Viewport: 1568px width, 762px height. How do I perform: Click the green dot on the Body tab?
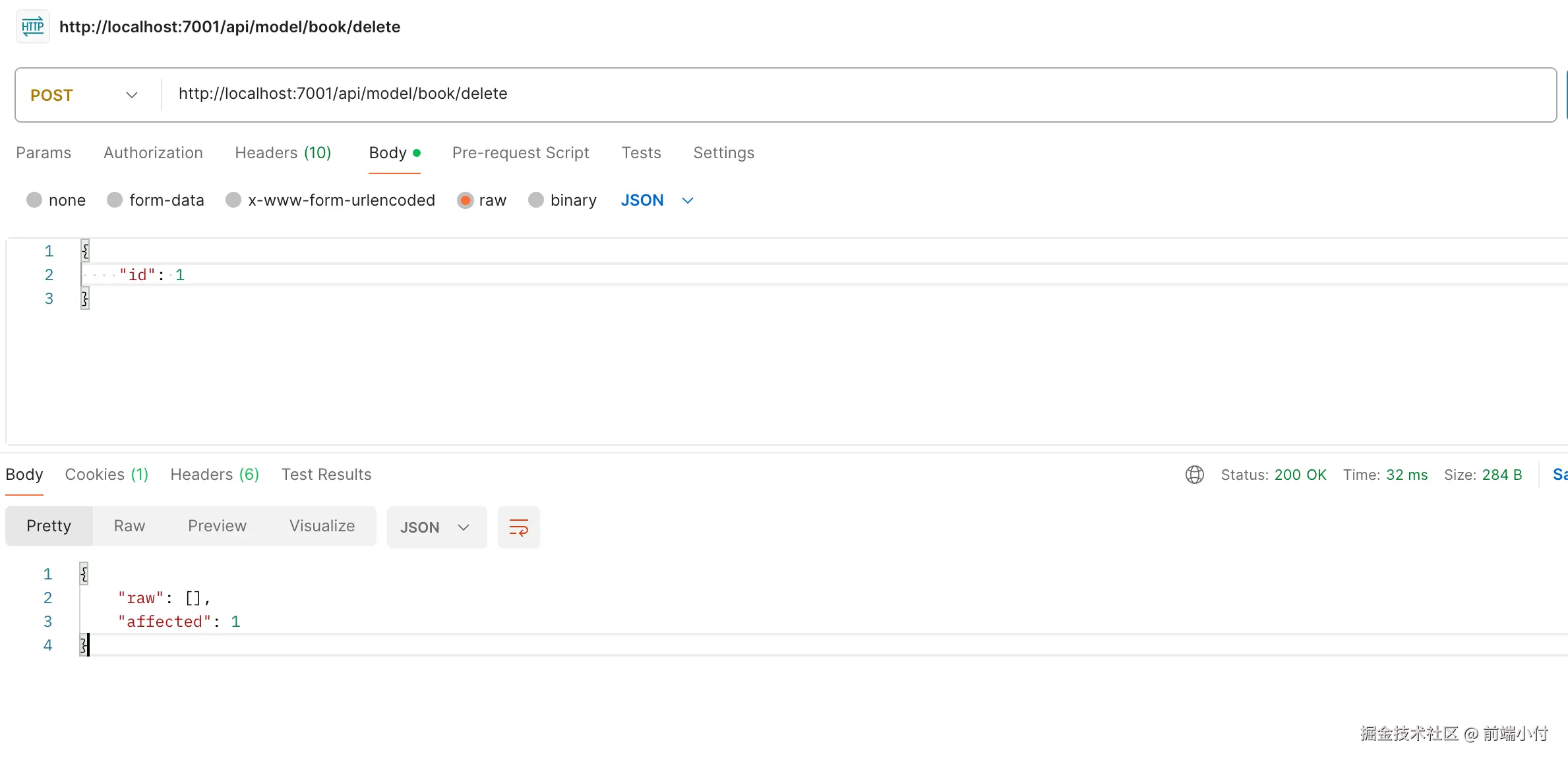point(417,153)
